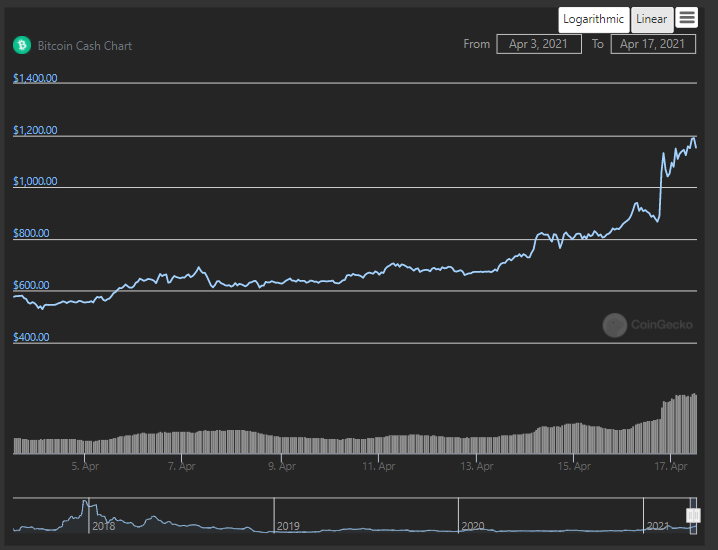Screen dimensions: 718x550
Task: Edit the From date field Apr 3, 2021
Action: coord(539,44)
